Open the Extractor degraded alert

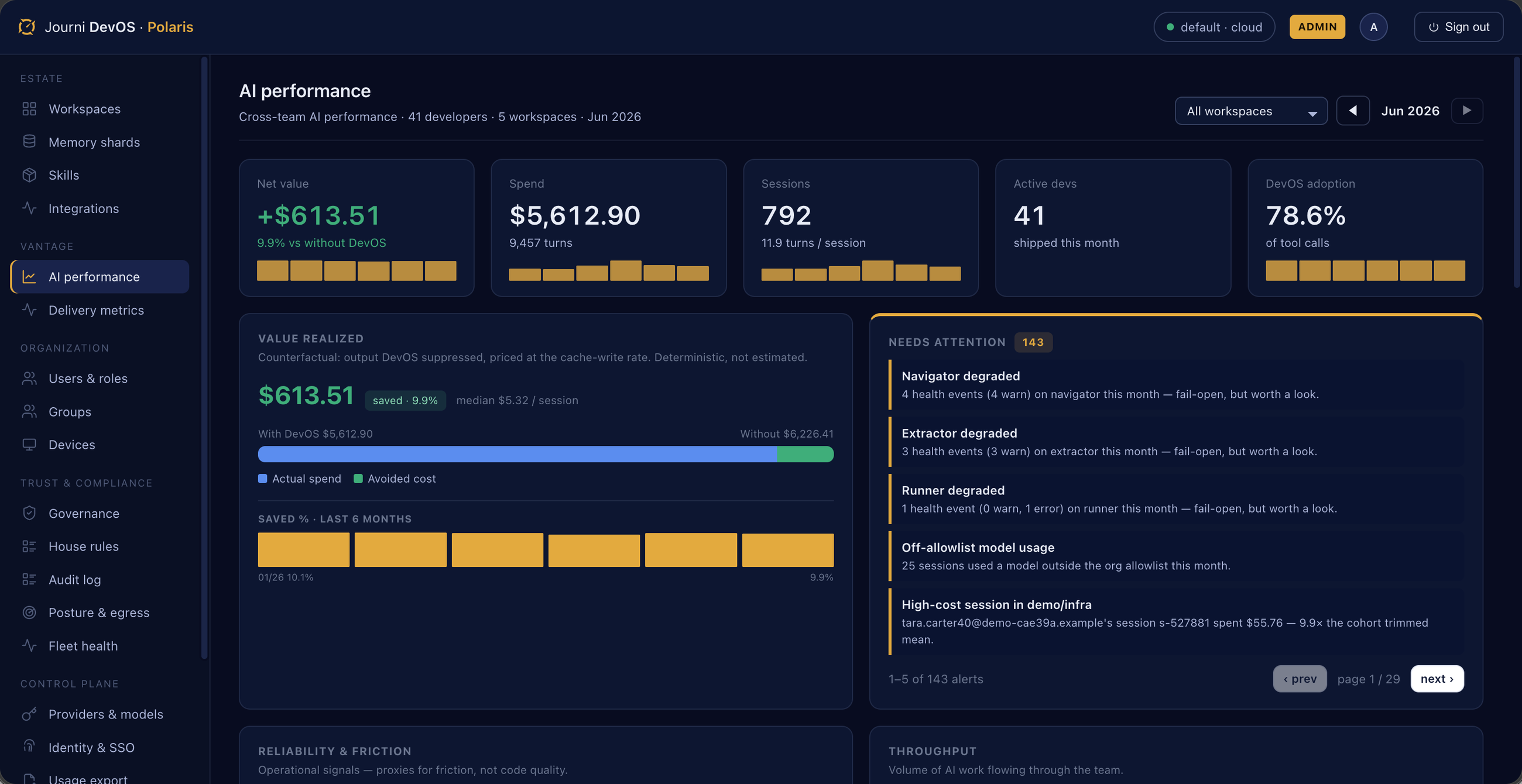pyautogui.click(x=1176, y=442)
